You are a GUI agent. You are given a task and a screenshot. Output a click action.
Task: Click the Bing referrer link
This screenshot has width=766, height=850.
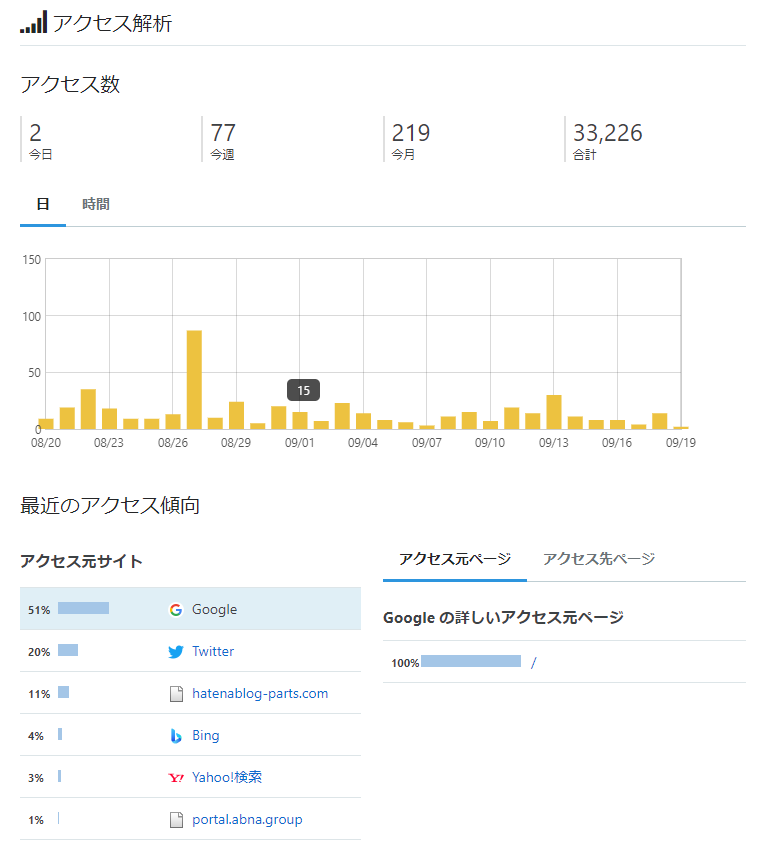tap(205, 736)
